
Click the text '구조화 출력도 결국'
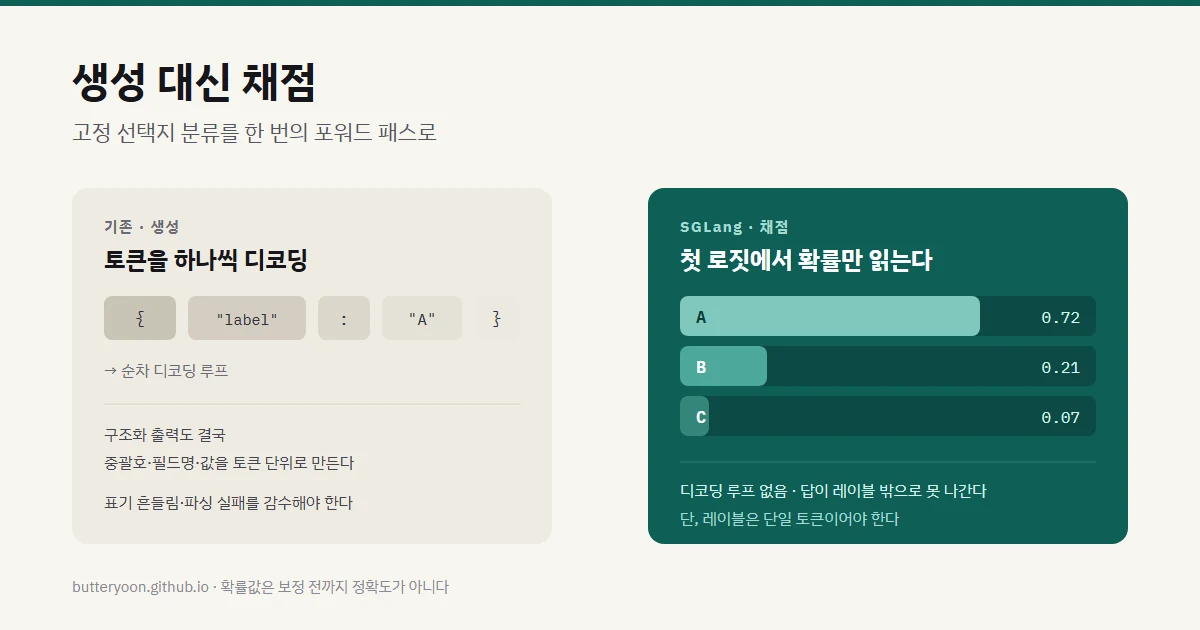[165, 435]
